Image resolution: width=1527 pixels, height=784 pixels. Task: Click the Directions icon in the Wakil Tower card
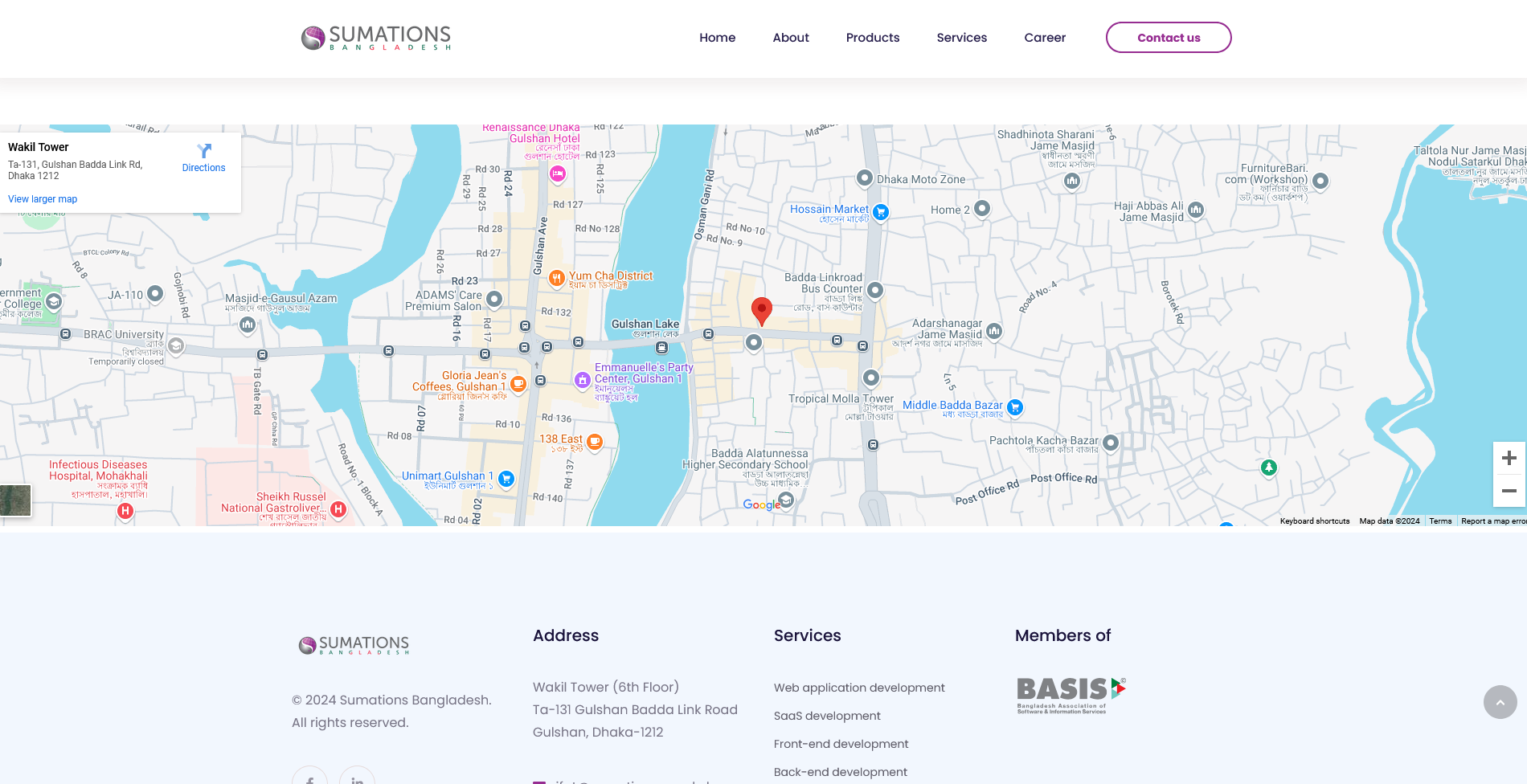click(x=203, y=153)
